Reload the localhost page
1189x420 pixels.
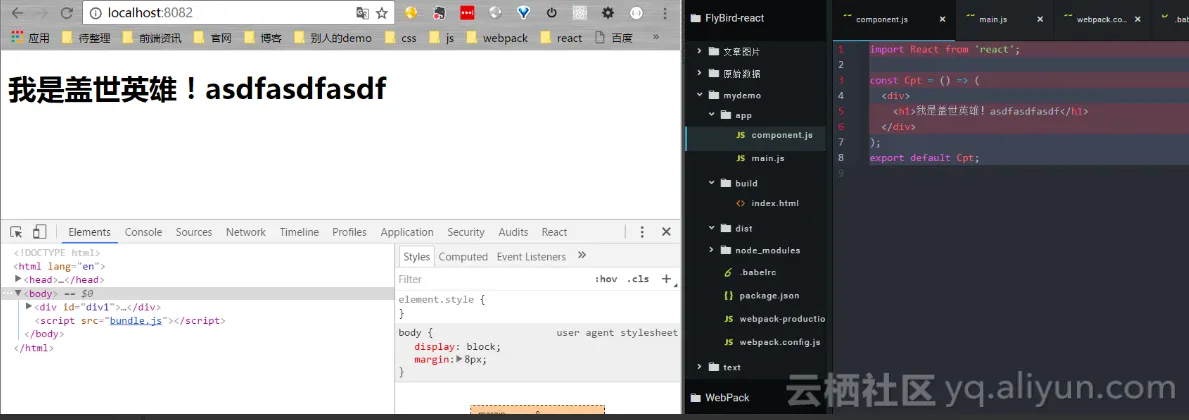click(x=67, y=13)
